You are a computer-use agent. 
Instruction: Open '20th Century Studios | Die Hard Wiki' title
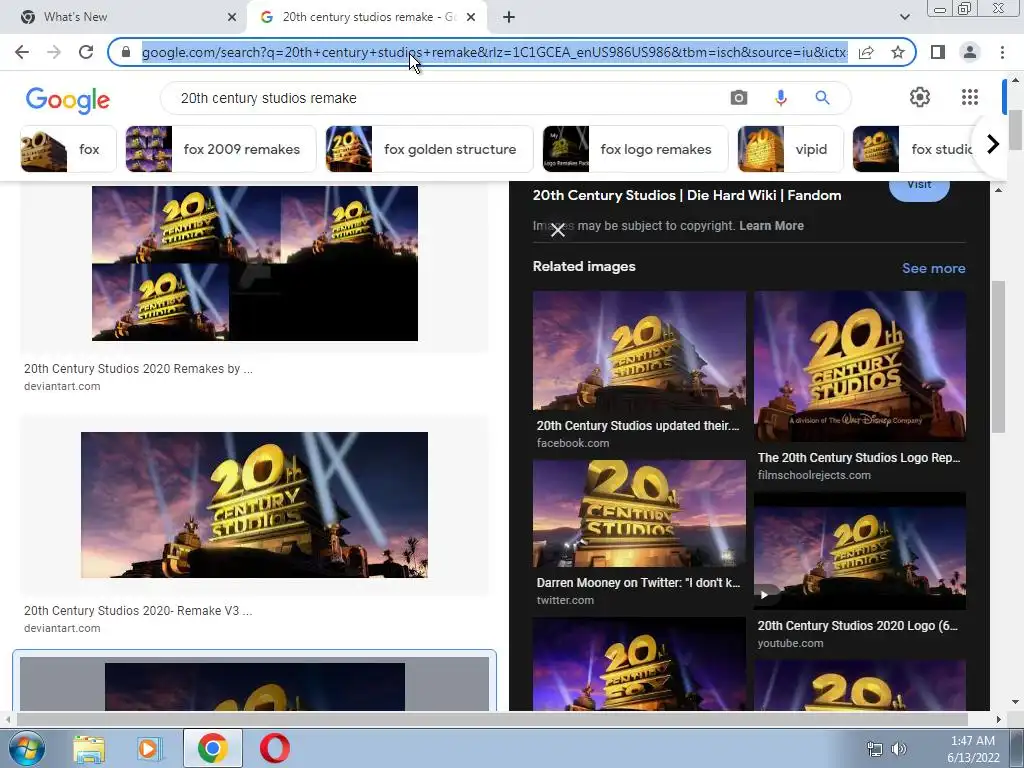click(x=686, y=195)
